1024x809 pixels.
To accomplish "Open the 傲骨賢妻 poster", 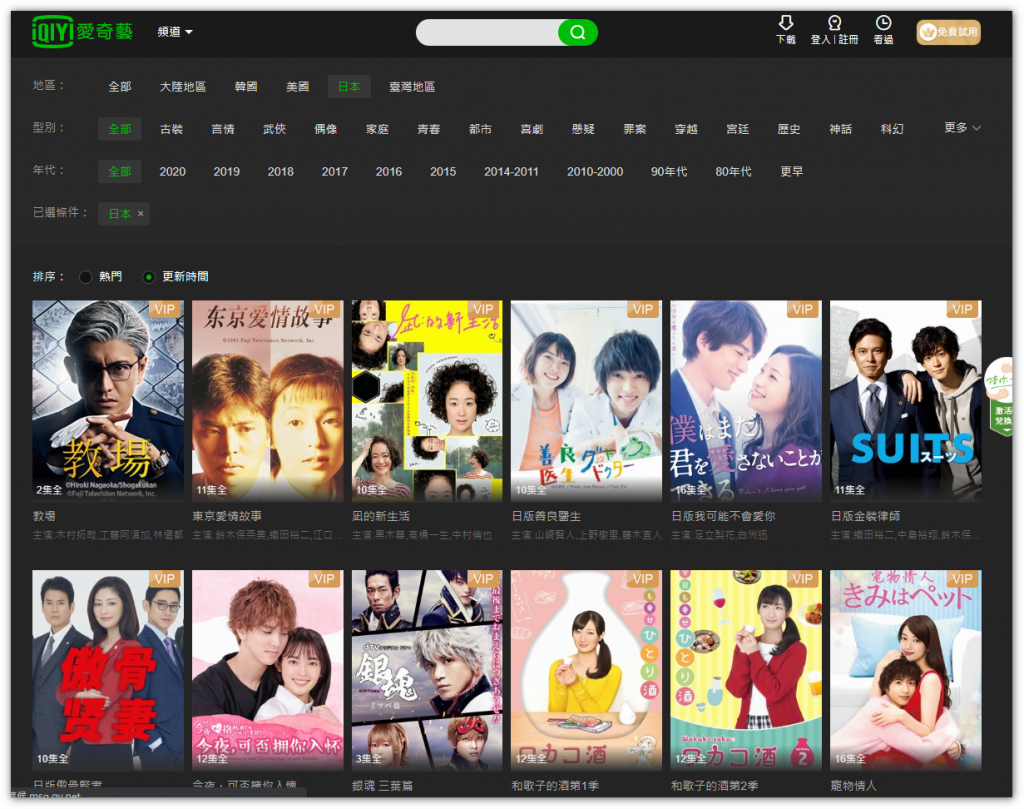I will (108, 671).
